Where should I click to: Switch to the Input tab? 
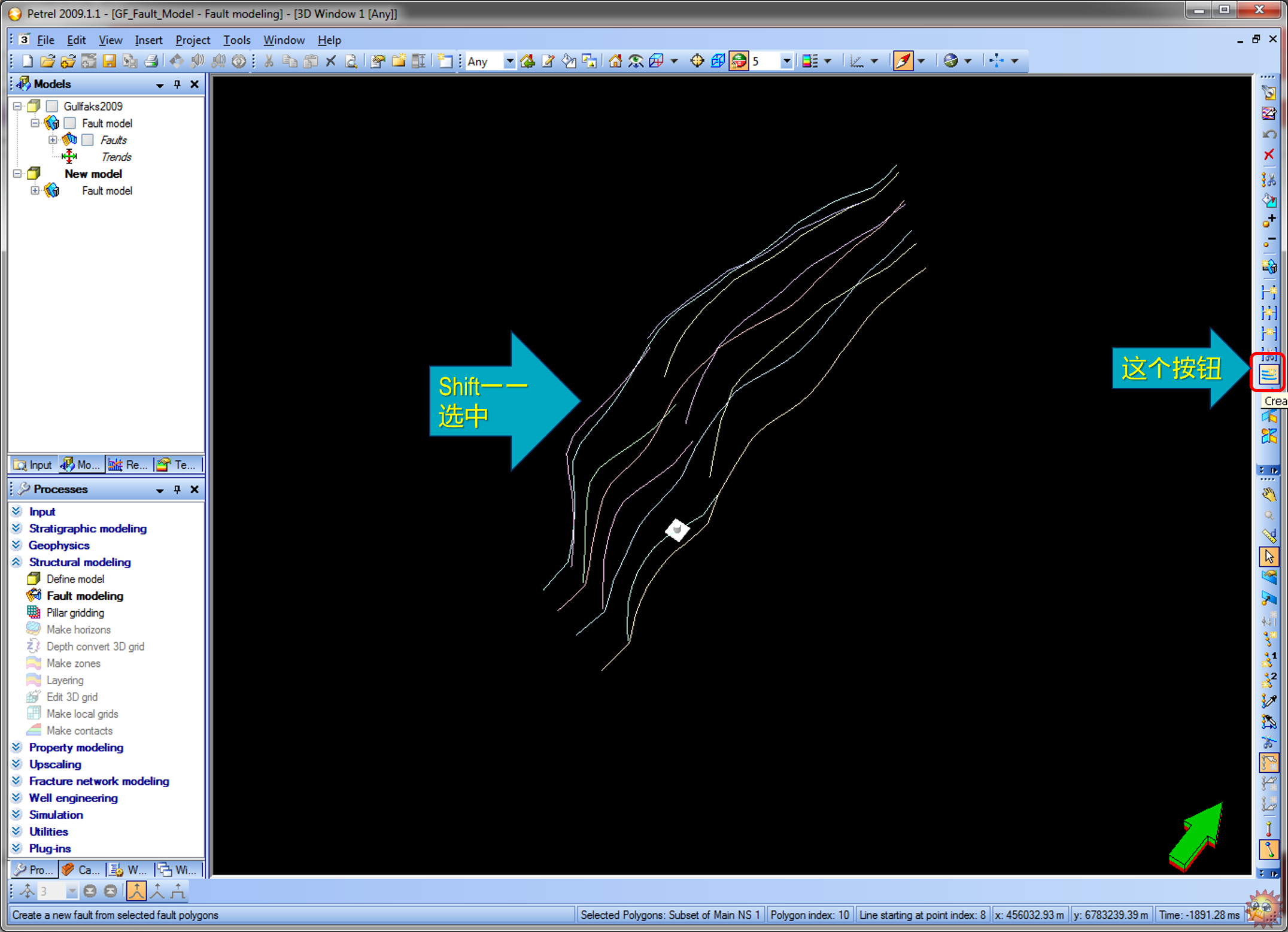click(x=34, y=465)
